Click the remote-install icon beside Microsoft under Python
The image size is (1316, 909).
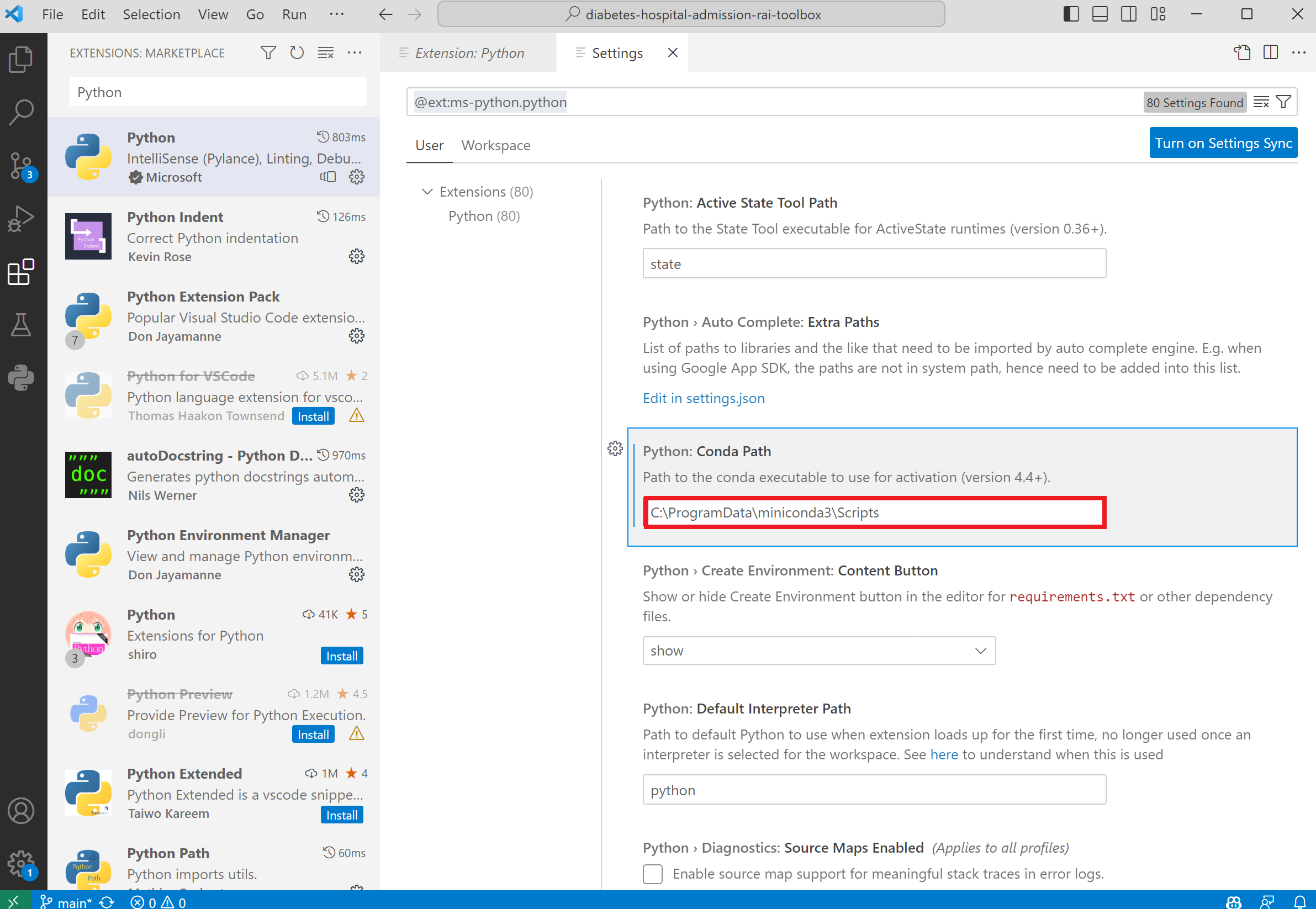pos(328,177)
